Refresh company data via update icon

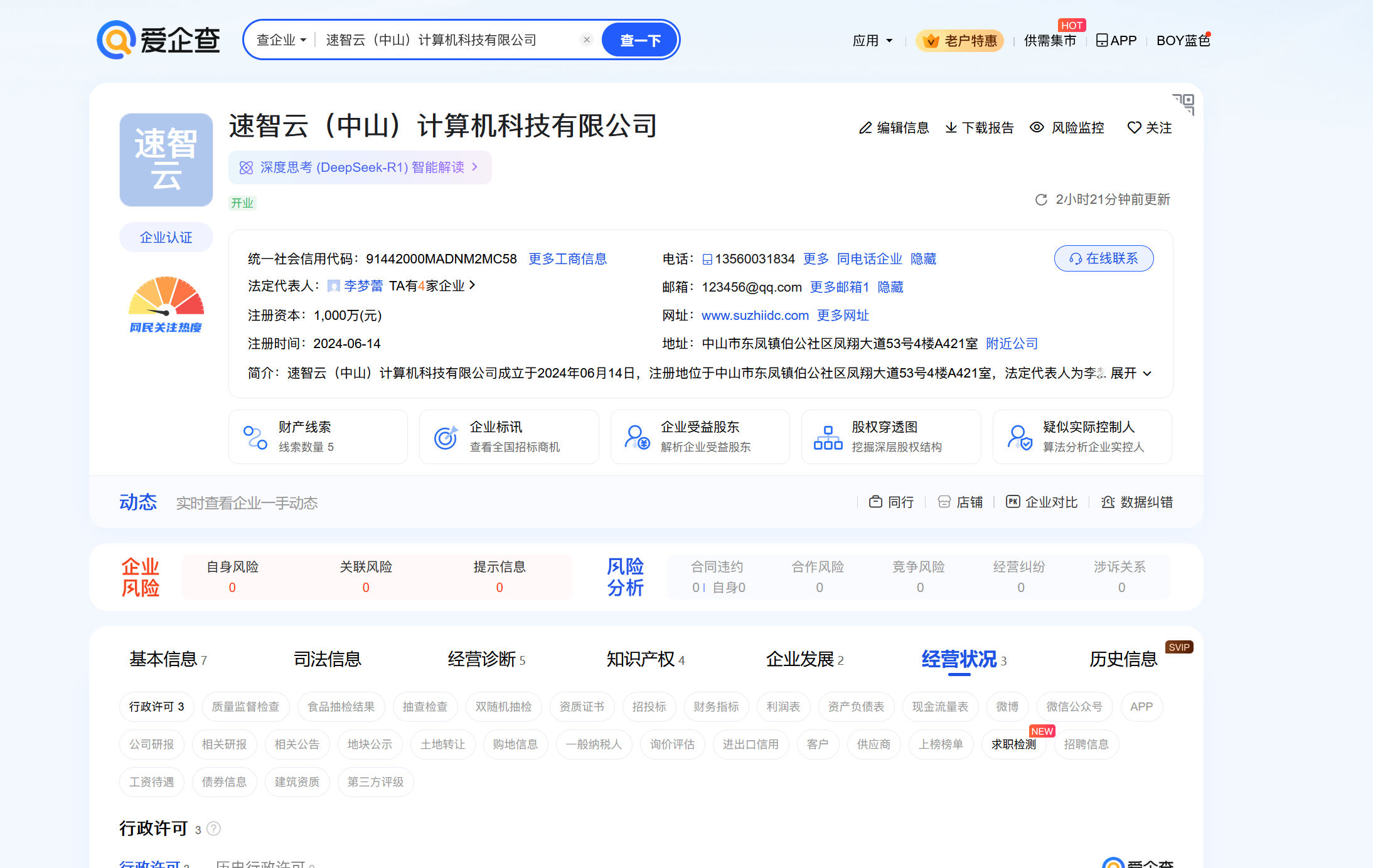click(x=1041, y=200)
